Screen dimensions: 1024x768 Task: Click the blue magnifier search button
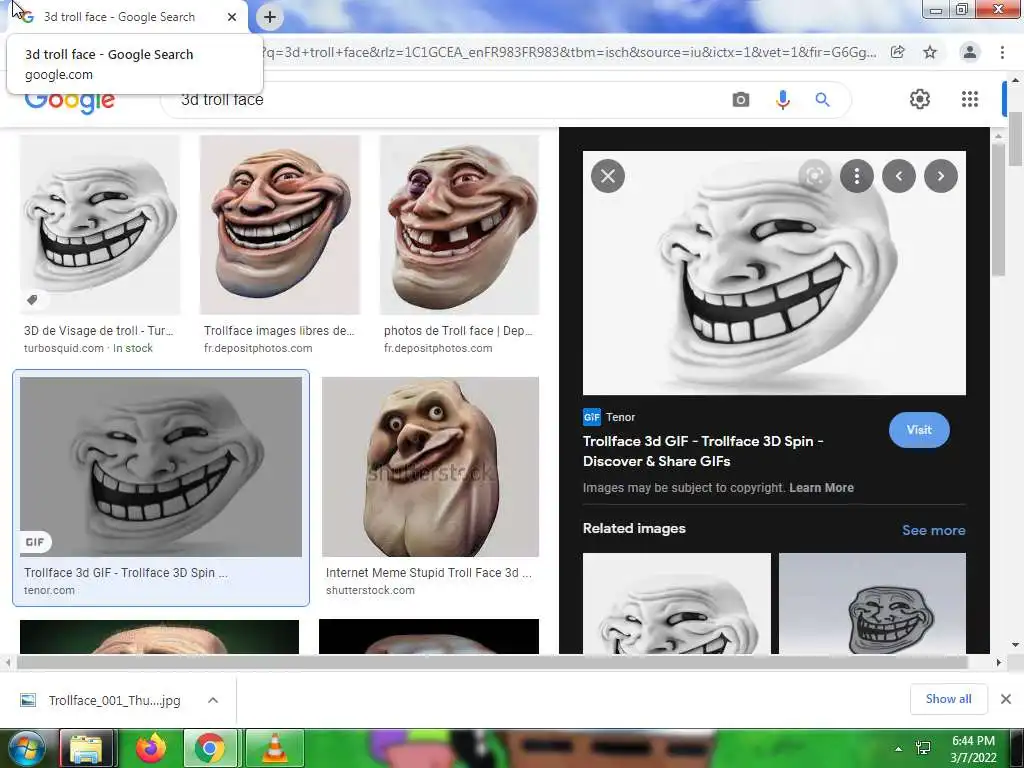tap(822, 100)
